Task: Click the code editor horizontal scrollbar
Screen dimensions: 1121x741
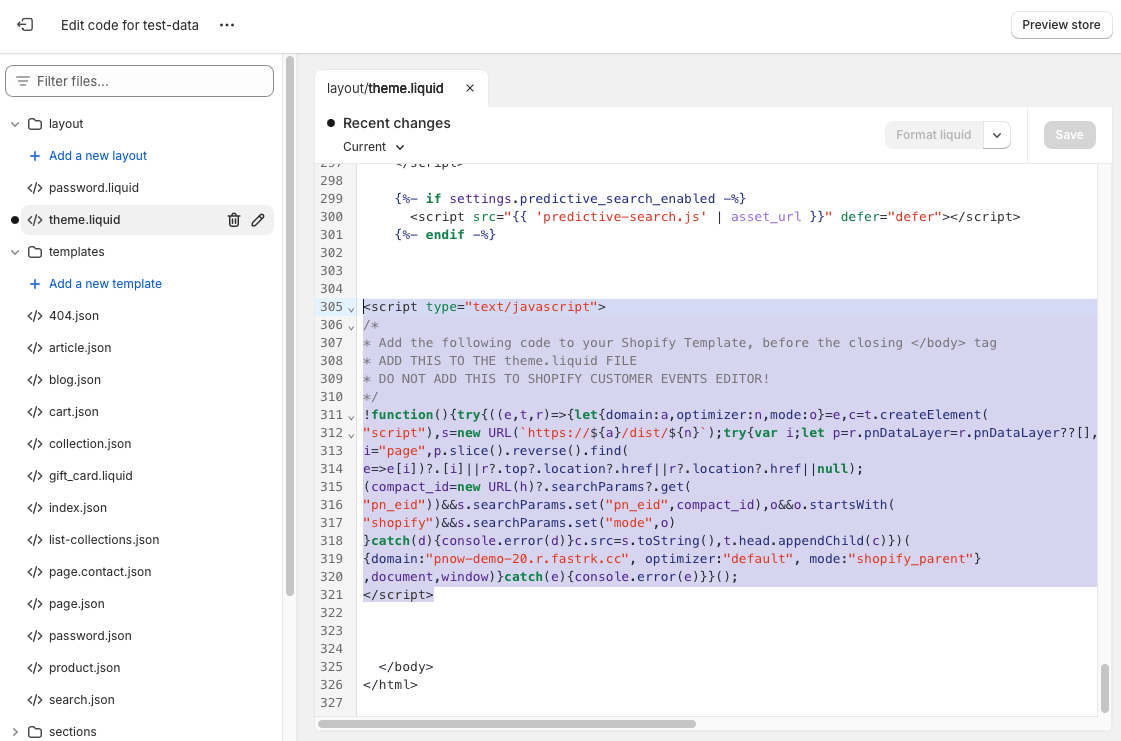Action: (507, 724)
